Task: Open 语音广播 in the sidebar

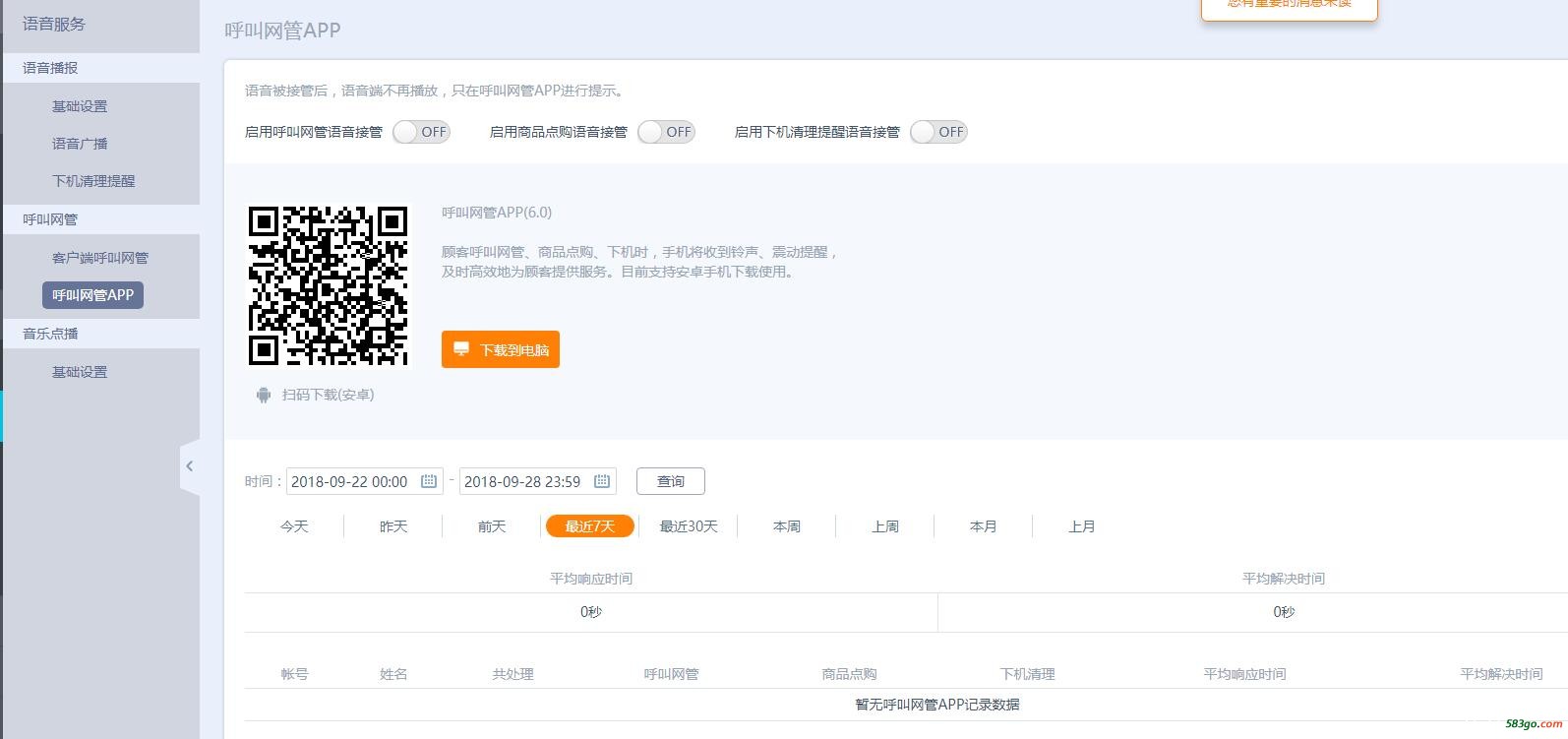Action: (x=80, y=144)
